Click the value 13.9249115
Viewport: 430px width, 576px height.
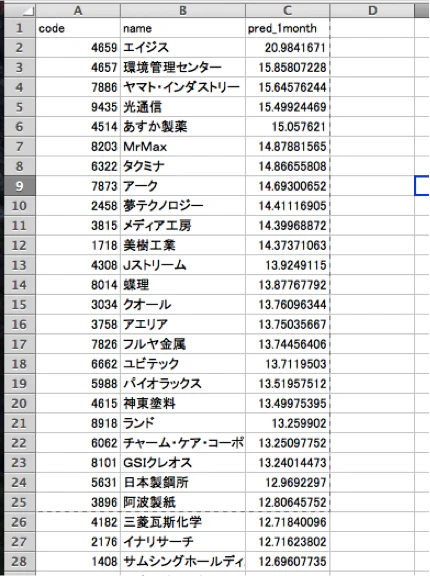tap(288, 265)
